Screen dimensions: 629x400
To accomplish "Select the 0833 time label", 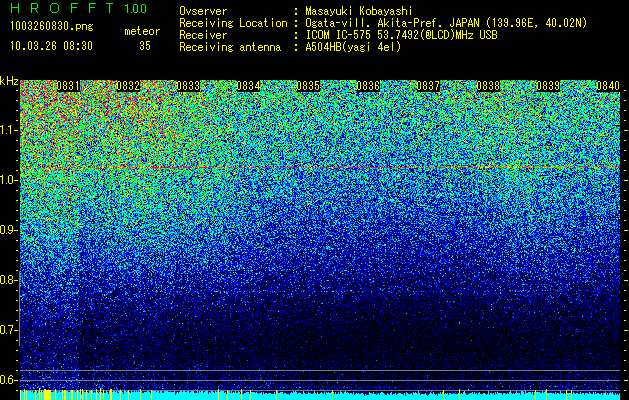I will tap(189, 86).
